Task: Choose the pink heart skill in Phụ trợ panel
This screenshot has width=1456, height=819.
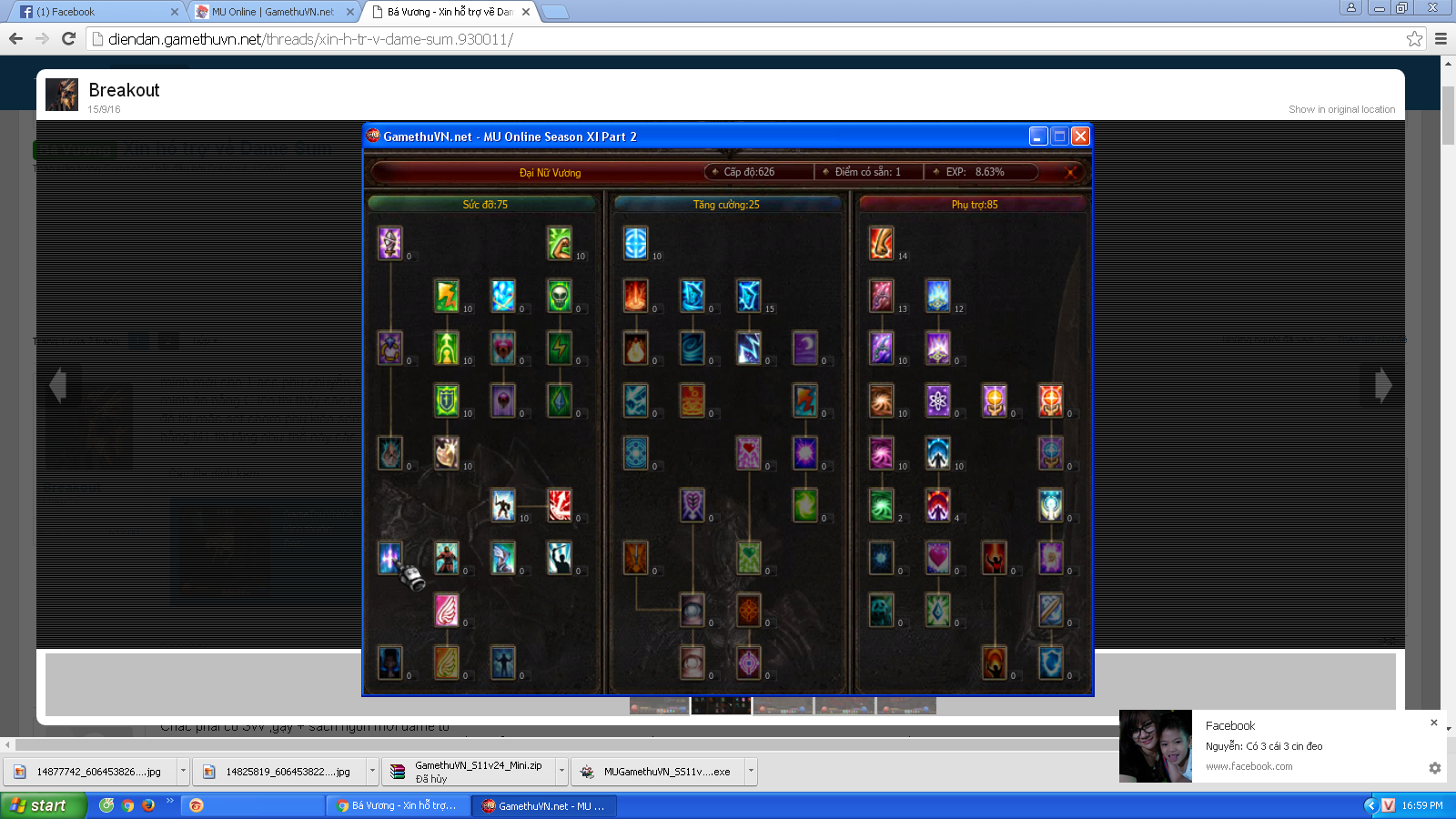Action: pos(937,558)
